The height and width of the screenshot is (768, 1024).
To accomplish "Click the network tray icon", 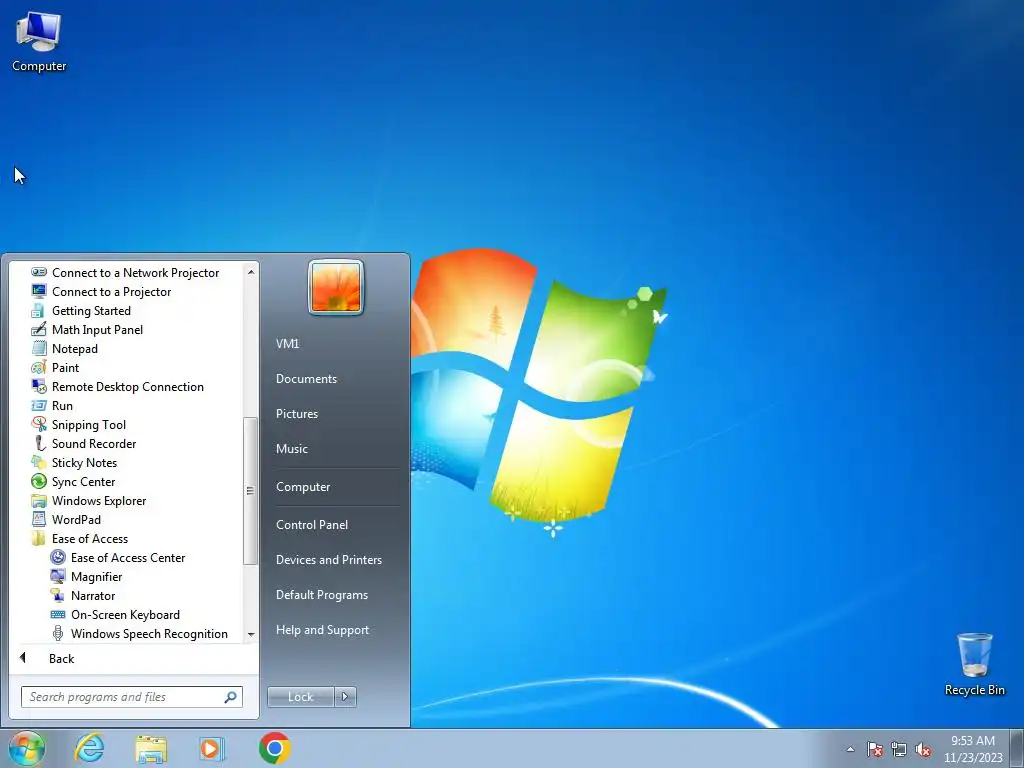I will (899, 749).
